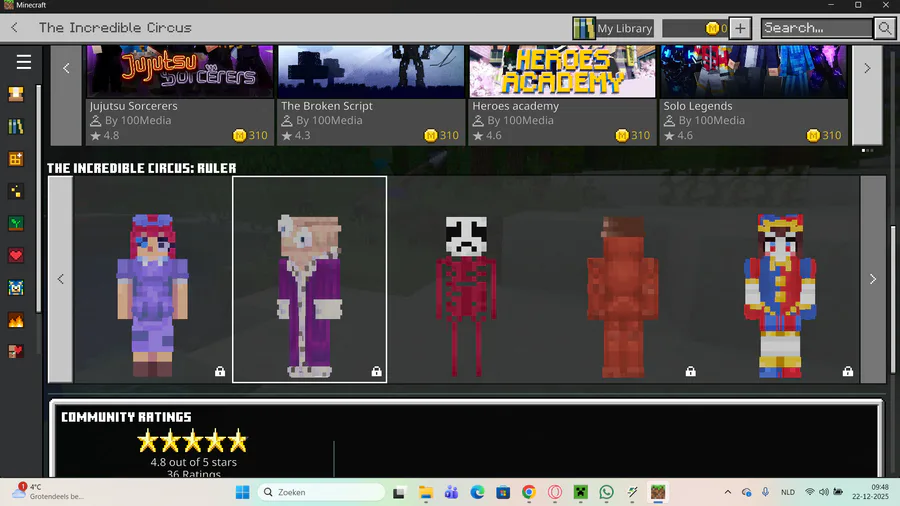Viewport: 900px width, 506px height.
Task: Open the bookshelf sidebar icon
Action: (x=16, y=127)
